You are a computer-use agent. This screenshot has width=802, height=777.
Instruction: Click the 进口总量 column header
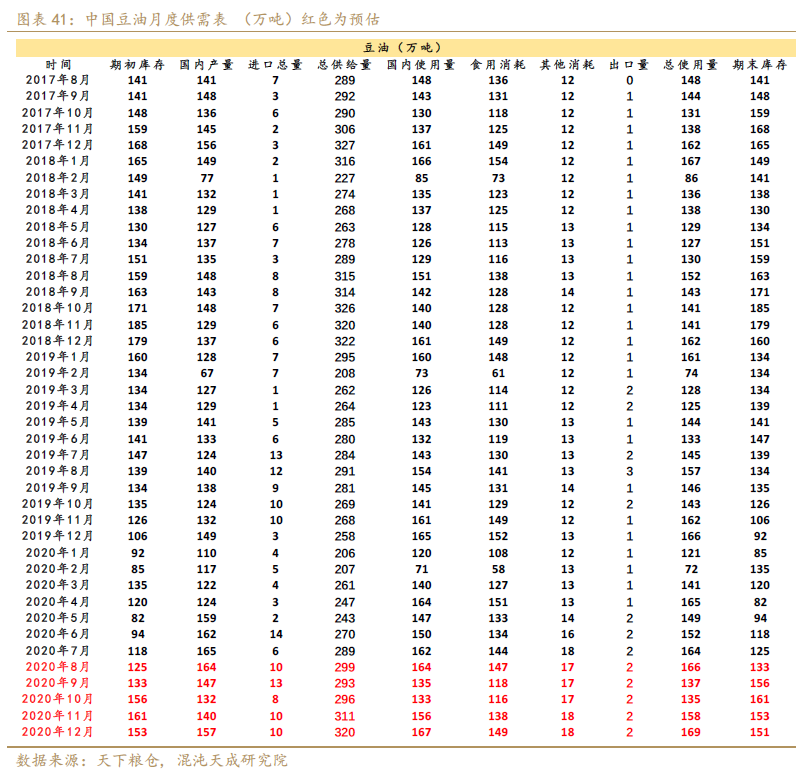pyautogui.click(x=275, y=65)
